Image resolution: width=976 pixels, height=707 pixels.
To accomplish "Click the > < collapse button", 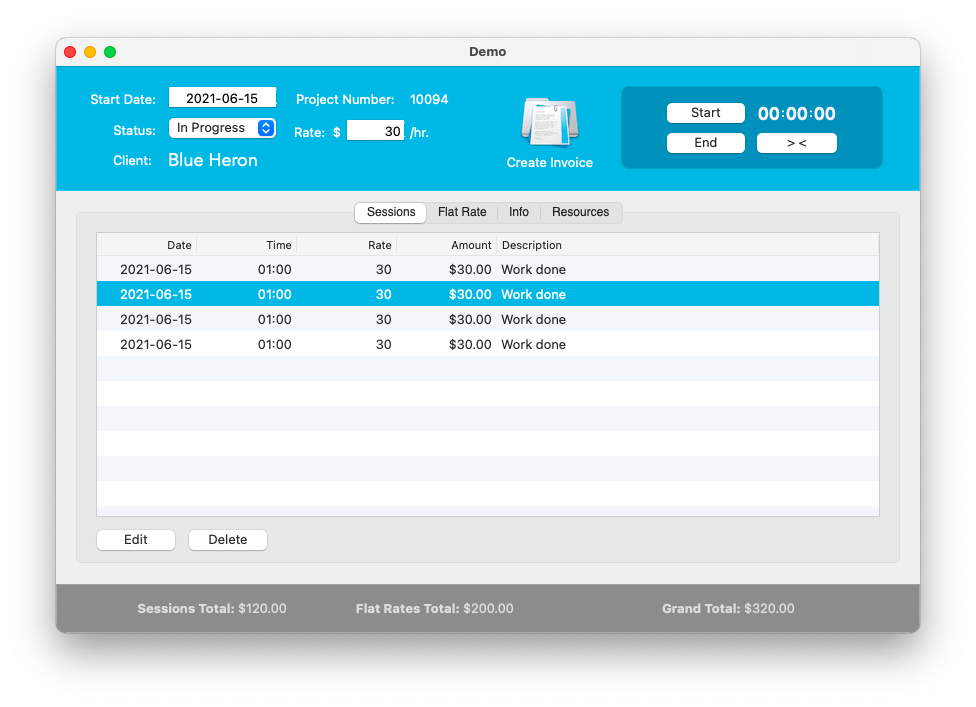I will [796, 143].
